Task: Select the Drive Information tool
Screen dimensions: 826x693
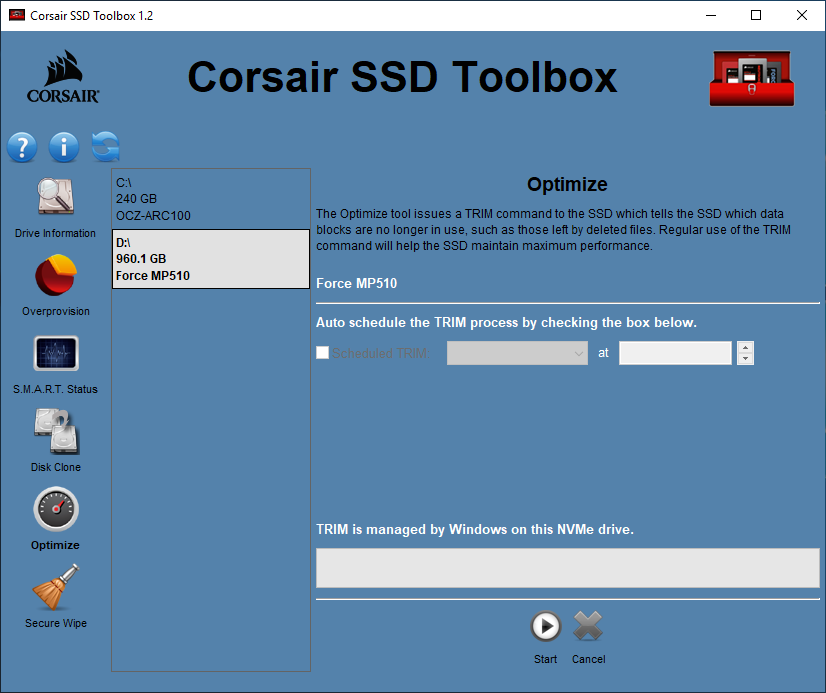Action: (55, 200)
